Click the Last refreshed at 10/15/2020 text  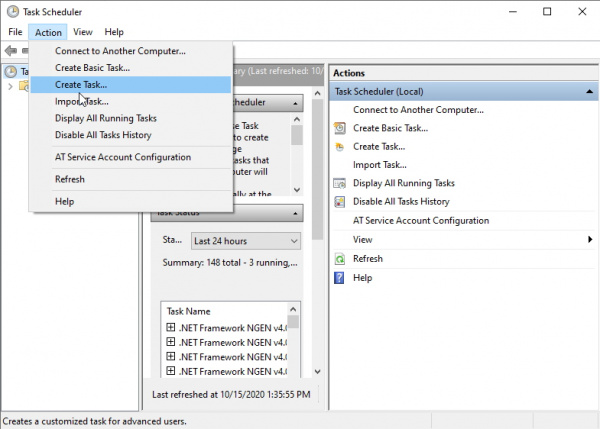(x=231, y=395)
